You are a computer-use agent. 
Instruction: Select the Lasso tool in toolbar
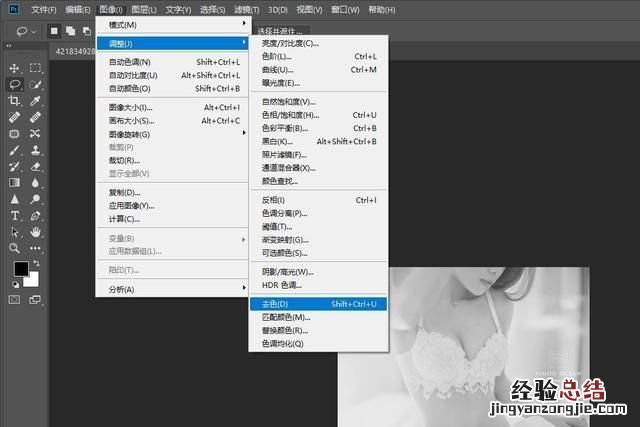tap(14, 85)
